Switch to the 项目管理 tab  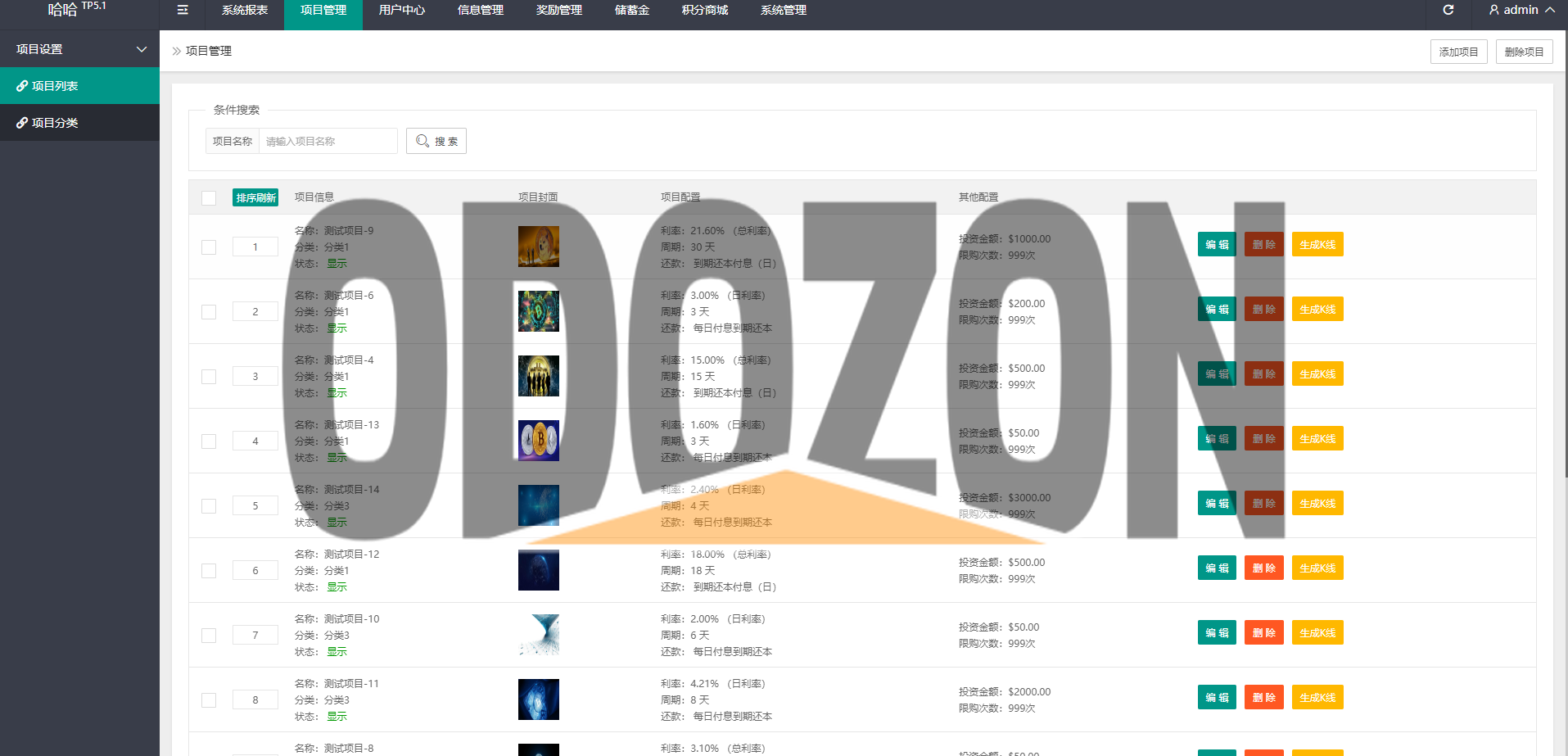tap(323, 10)
